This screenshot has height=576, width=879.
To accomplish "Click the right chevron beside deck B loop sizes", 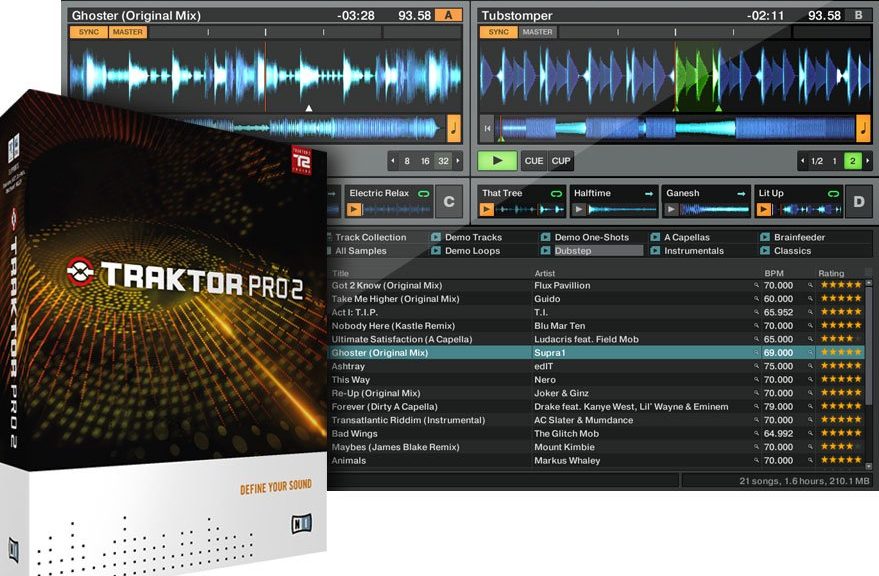I will (868, 160).
